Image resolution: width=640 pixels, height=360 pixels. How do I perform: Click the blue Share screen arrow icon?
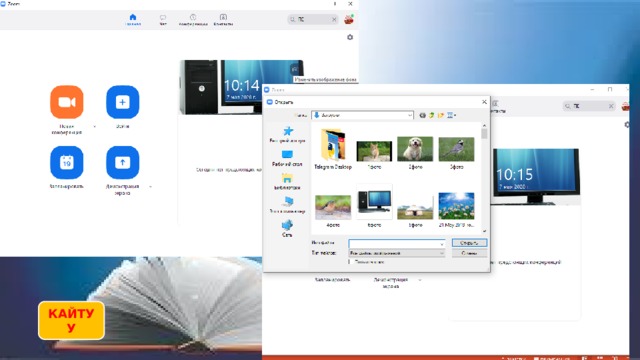pyautogui.click(x=122, y=162)
